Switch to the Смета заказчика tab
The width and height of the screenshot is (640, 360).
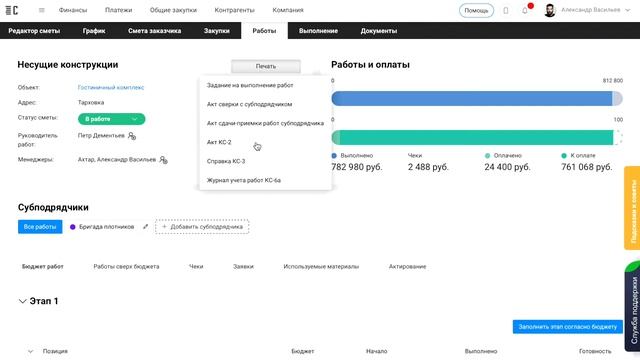coord(154,31)
